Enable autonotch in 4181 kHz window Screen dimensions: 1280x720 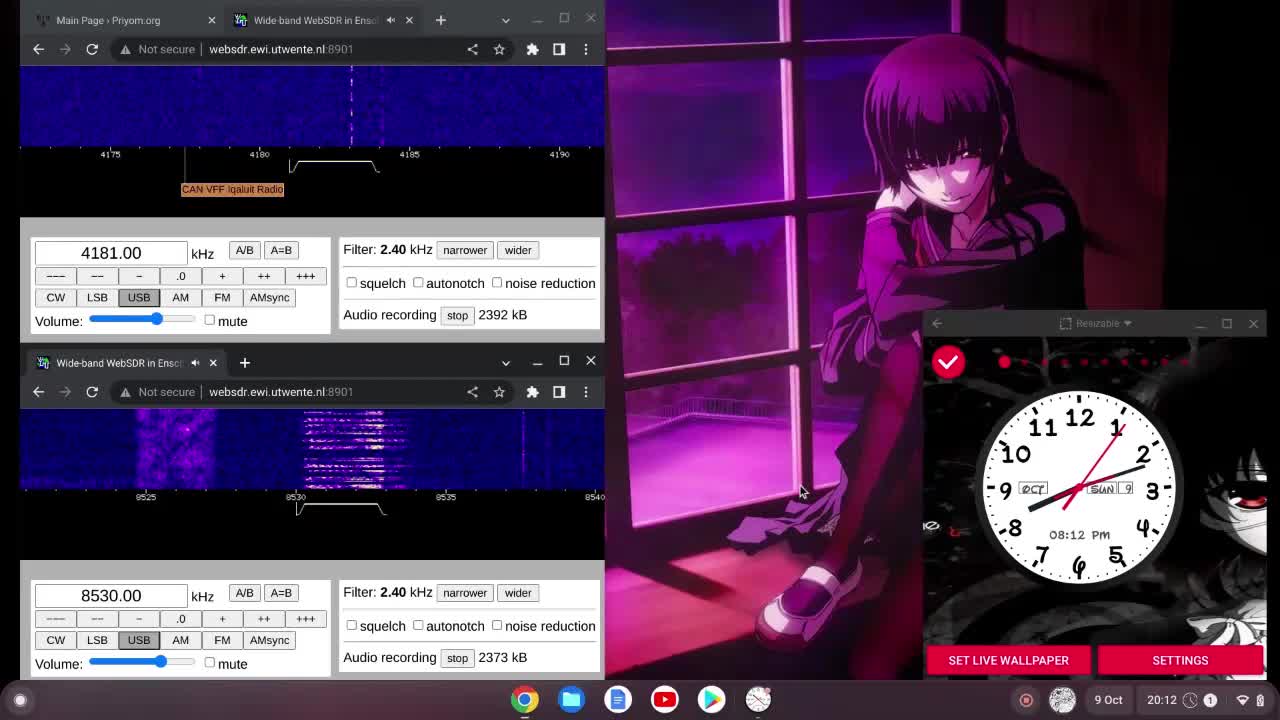click(x=418, y=282)
